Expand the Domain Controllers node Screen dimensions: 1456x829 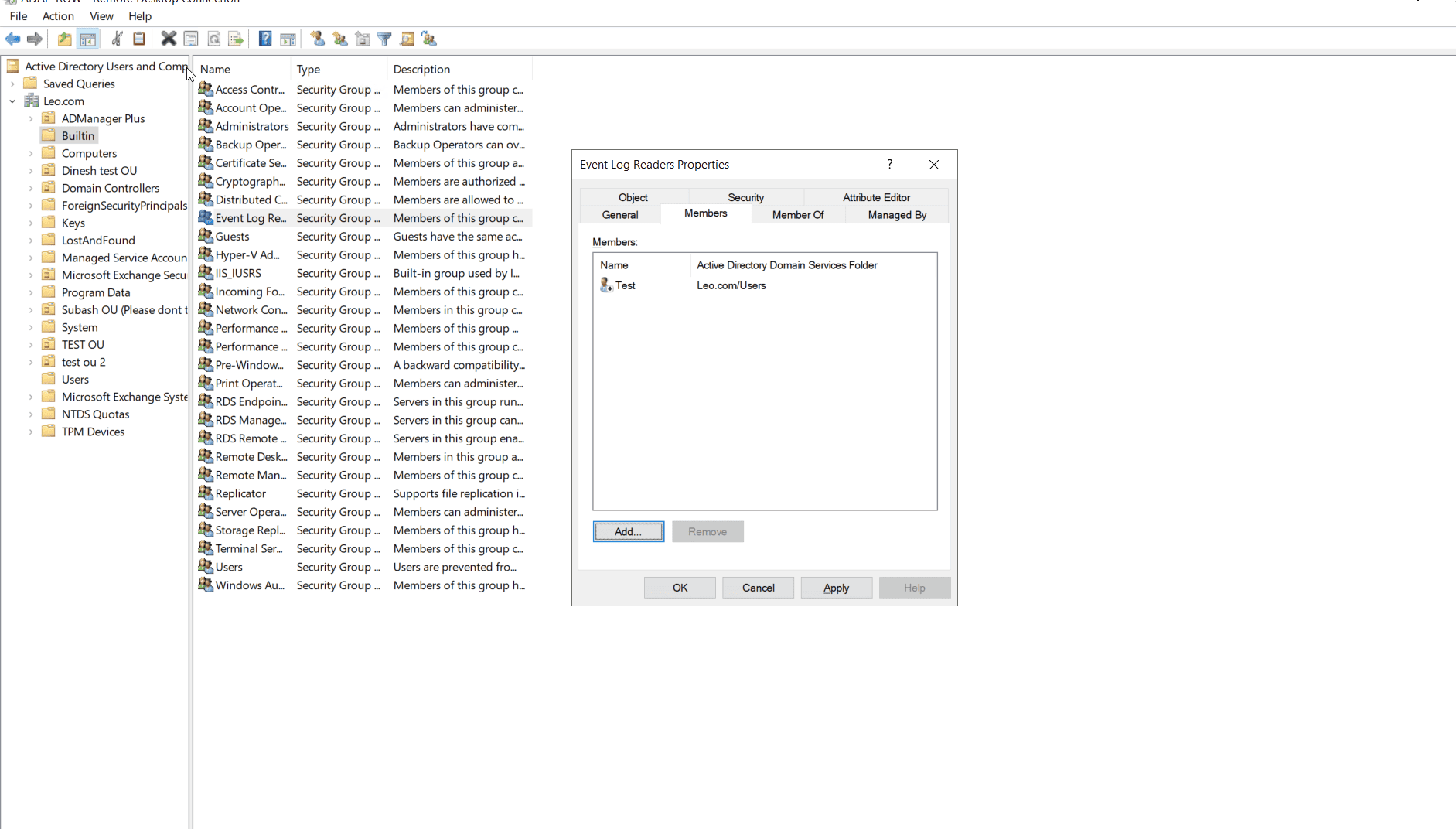coord(31,188)
